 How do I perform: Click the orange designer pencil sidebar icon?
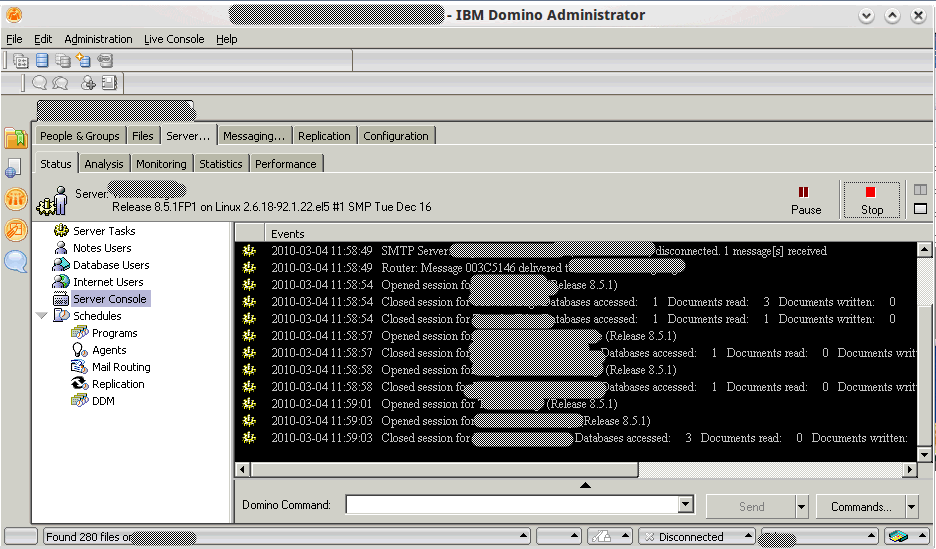(16, 230)
